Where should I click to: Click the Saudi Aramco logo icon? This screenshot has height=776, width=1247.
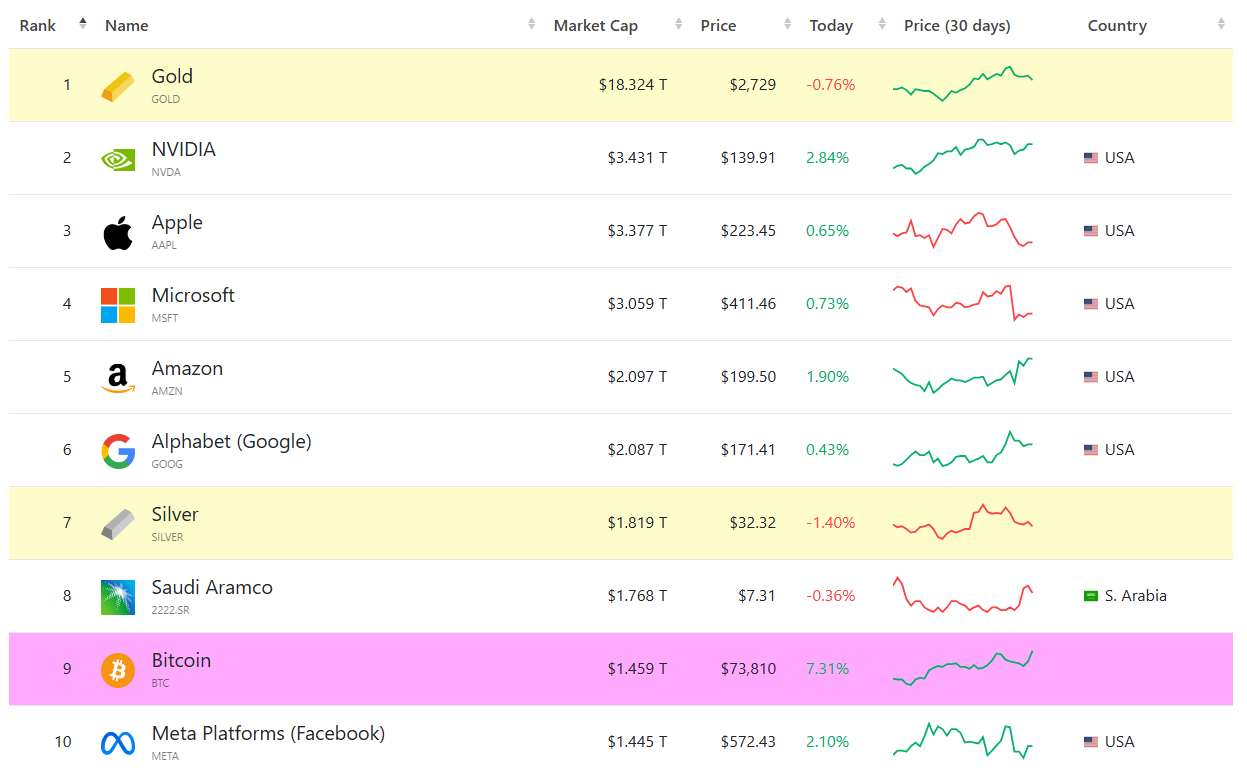tap(117, 597)
